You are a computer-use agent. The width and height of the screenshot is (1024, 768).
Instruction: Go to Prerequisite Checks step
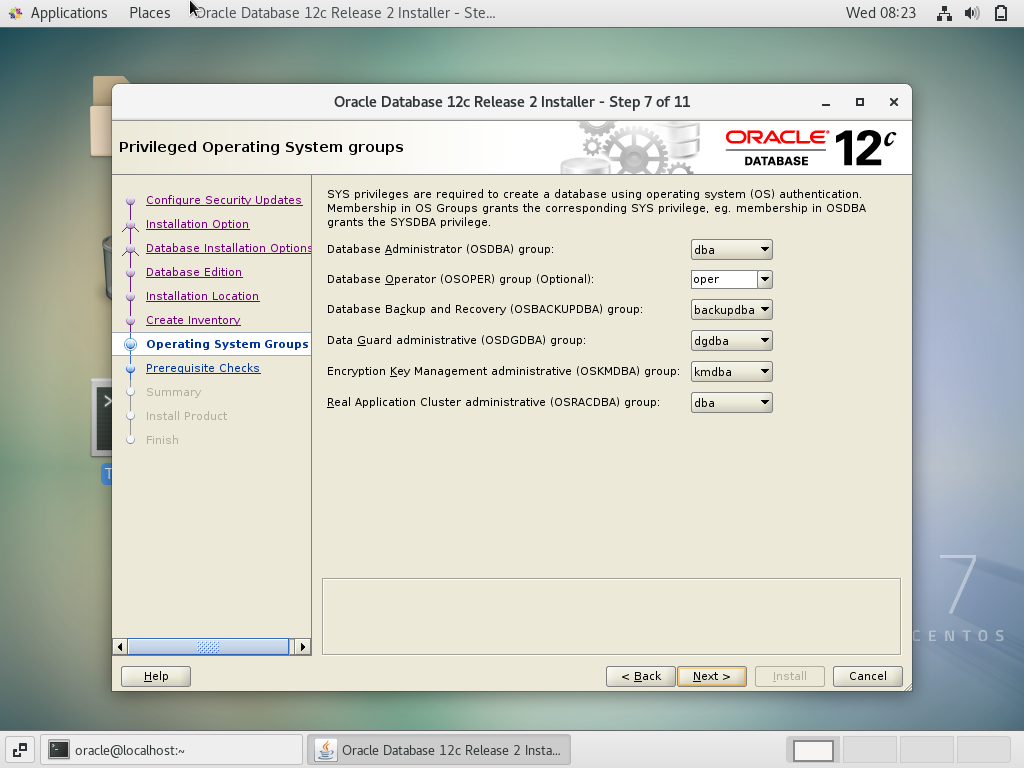[x=202, y=368]
